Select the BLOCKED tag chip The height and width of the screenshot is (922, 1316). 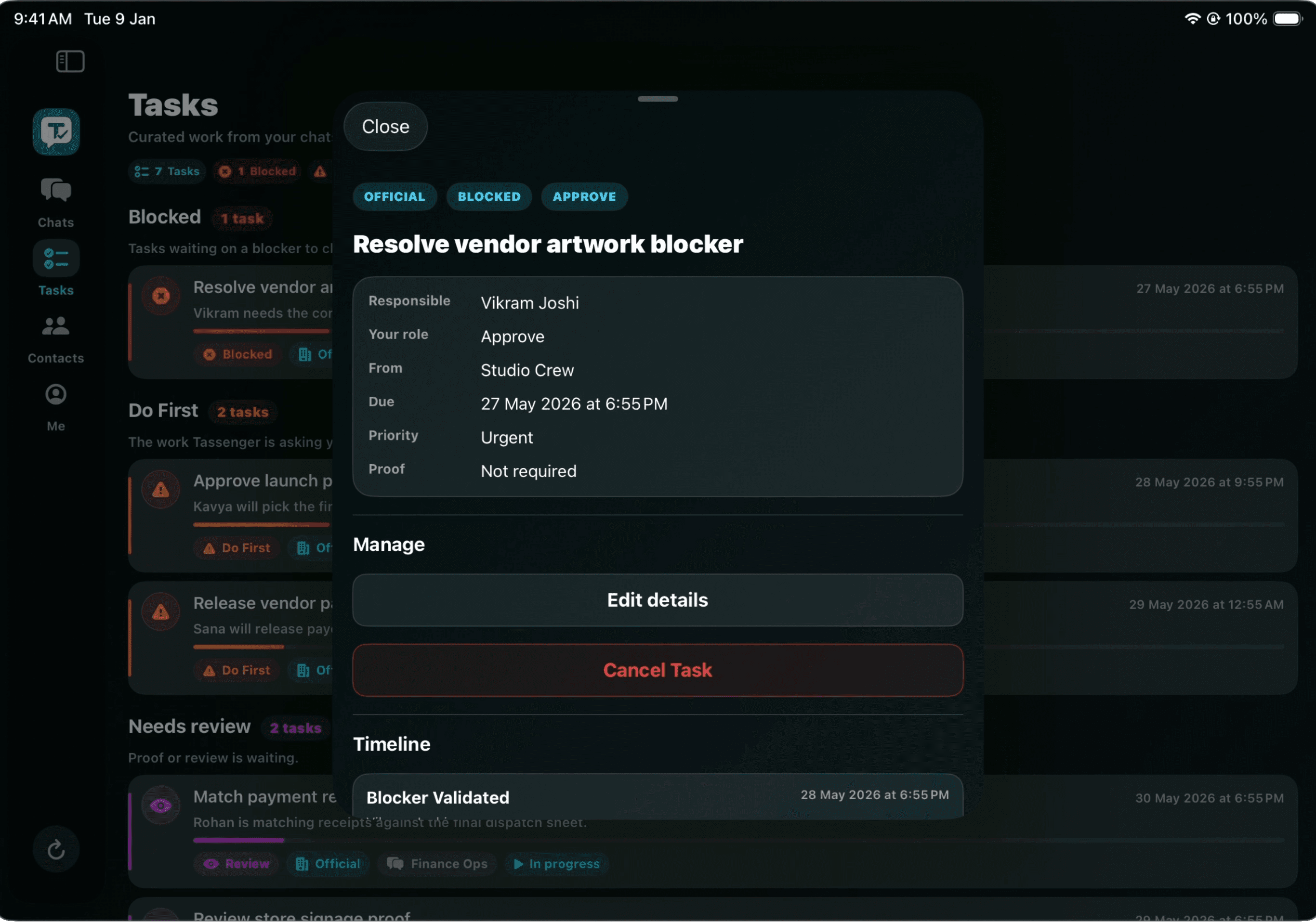pyautogui.click(x=489, y=196)
